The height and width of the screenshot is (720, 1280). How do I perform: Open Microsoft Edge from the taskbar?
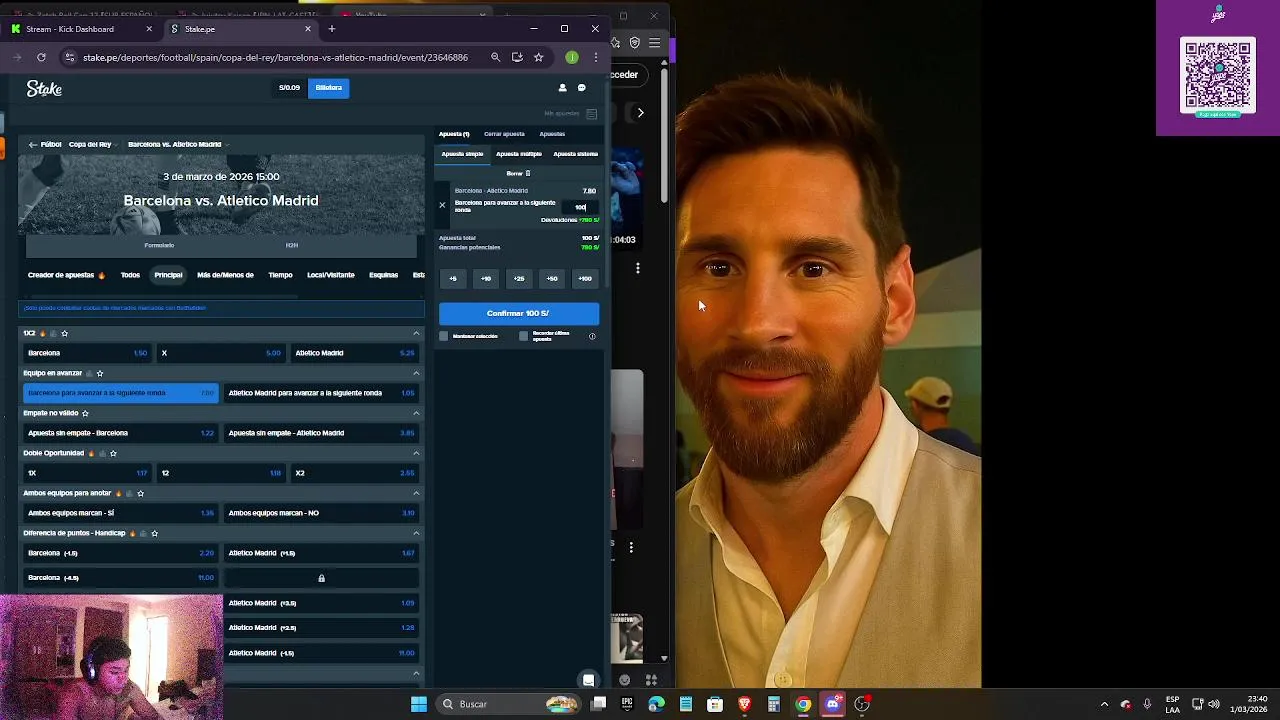click(x=656, y=704)
